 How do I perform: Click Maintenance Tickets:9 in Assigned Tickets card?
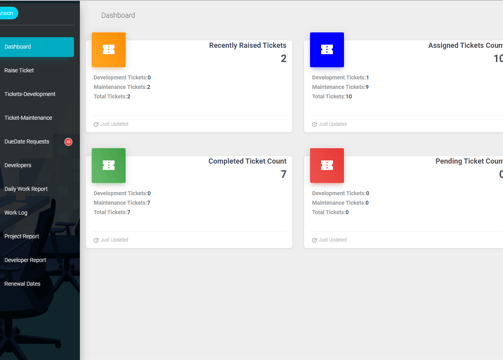click(340, 87)
